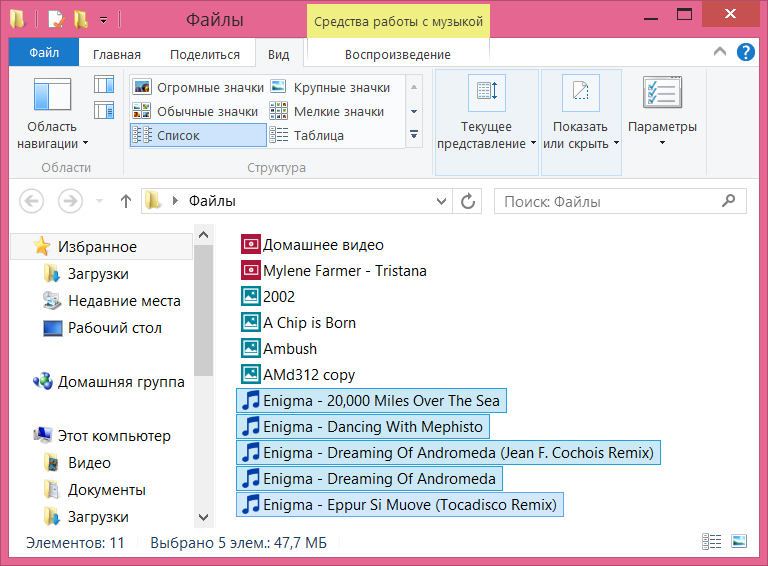Click navigation pane scroll up arrow
The height and width of the screenshot is (566, 768).
pyautogui.click(x=204, y=235)
